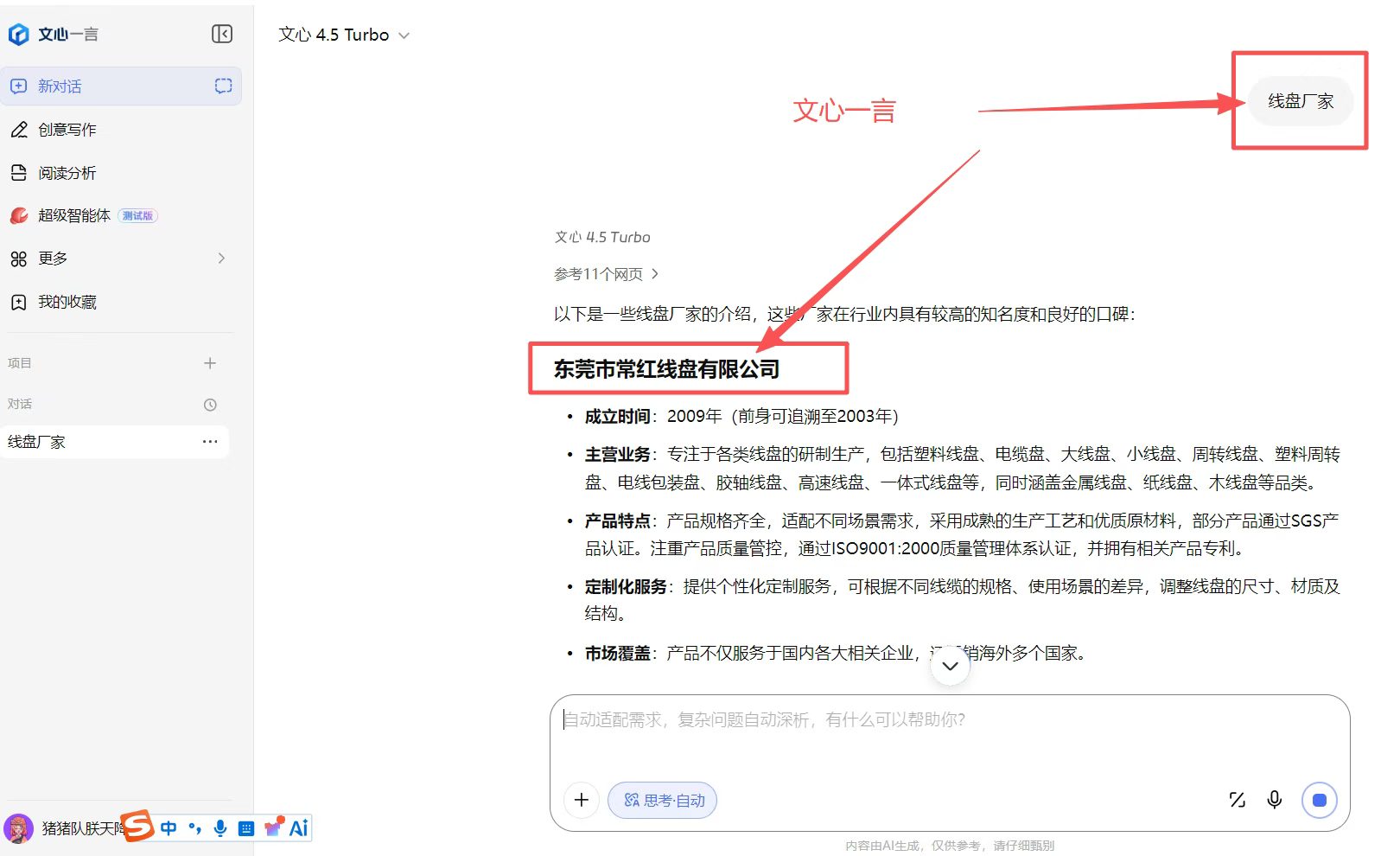Open the 文心 4.5 Turbo model dropdown

[x=343, y=35]
